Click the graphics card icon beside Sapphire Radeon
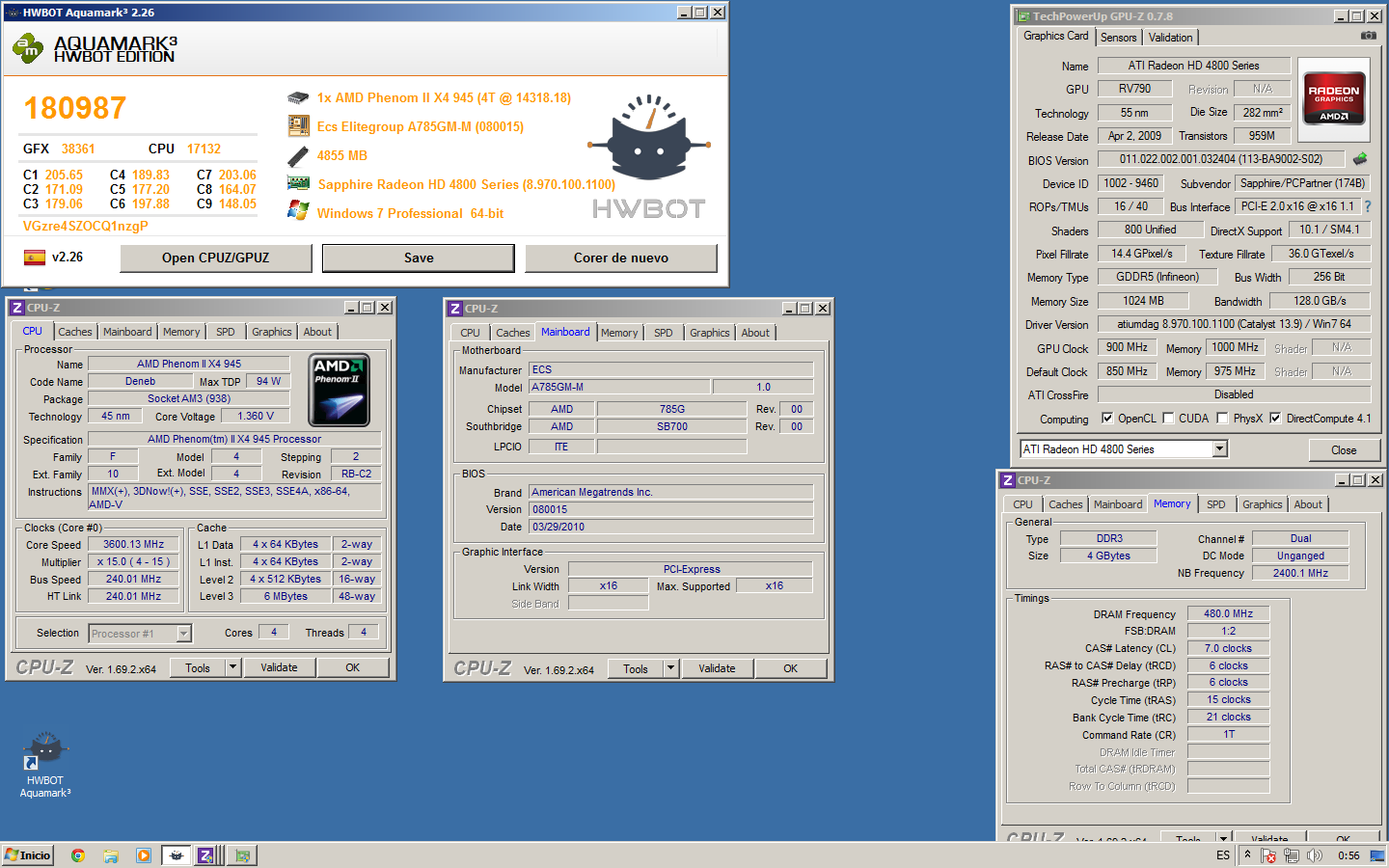 298,183
